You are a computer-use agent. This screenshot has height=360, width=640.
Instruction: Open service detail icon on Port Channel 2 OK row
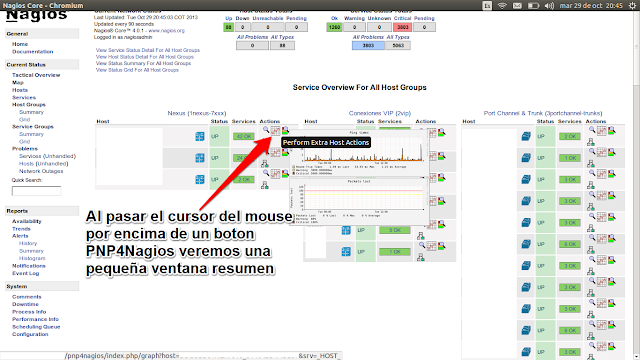611,131
